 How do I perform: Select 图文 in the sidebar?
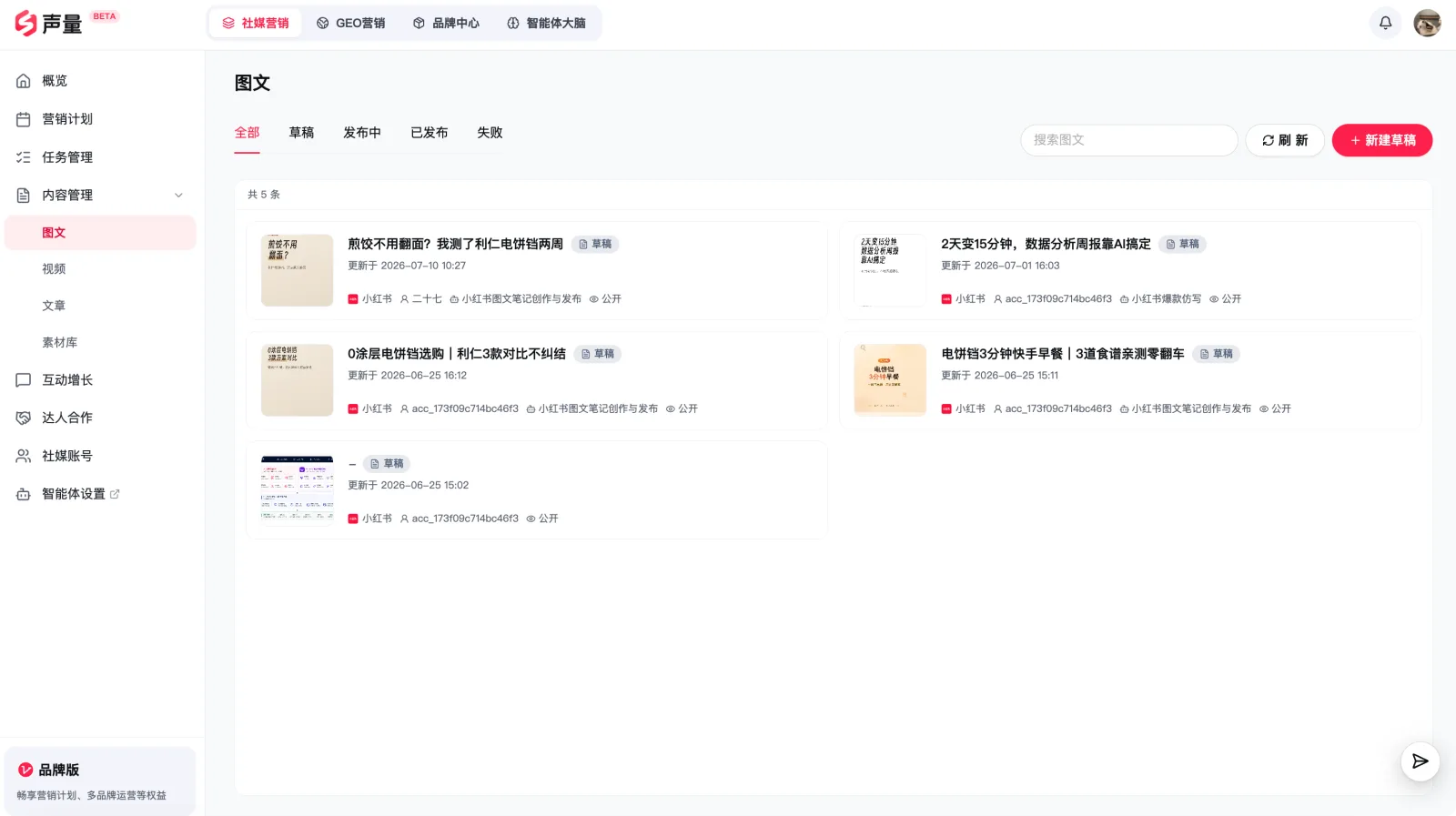pos(100,233)
